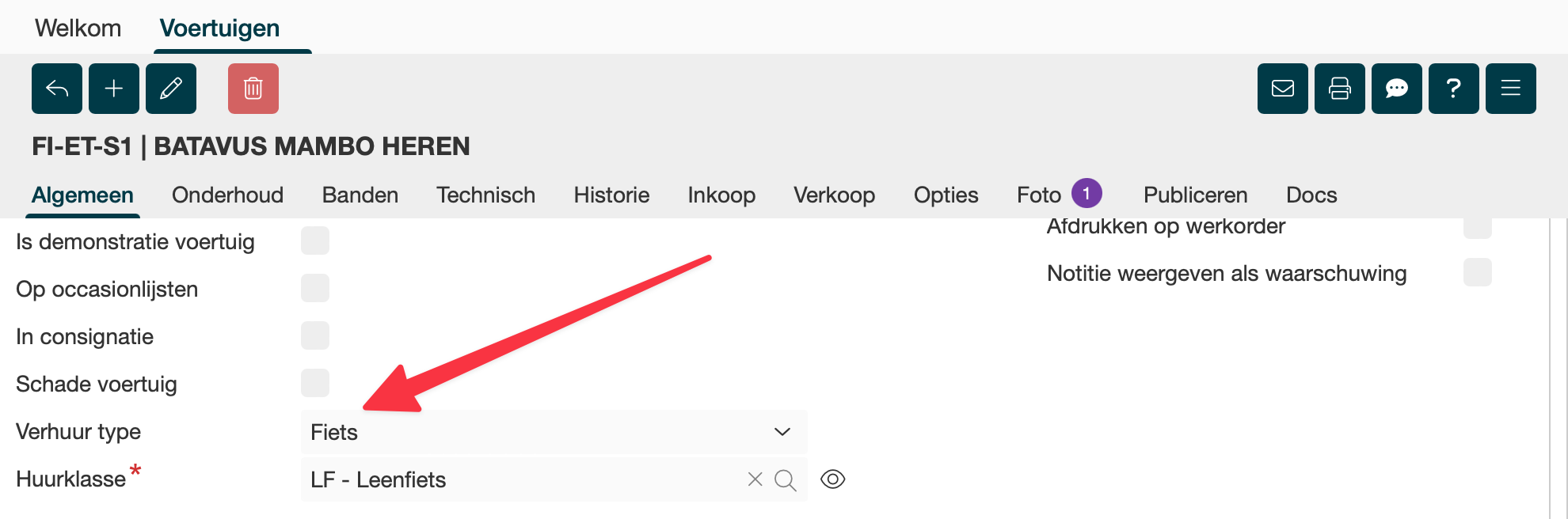Open the chat messages button
Image resolution: width=1568 pixels, height=519 pixels.
tap(1397, 89)
